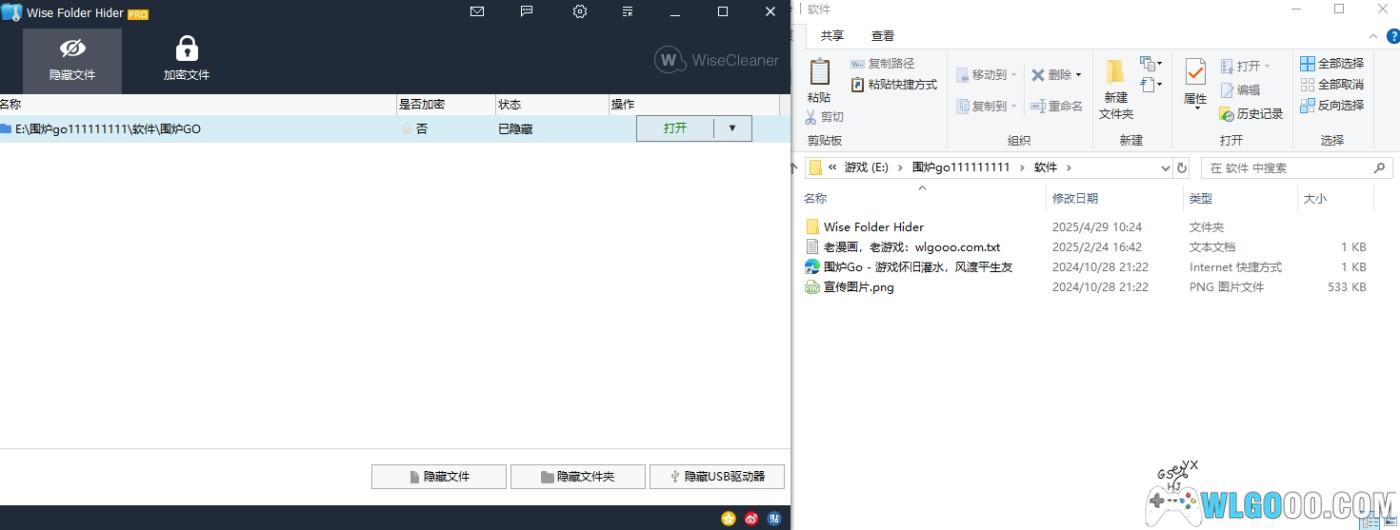Open the Delete (删除) dropdown arrow
1400x530 pixels.
pyautogui.click(x=1079, y=75)
